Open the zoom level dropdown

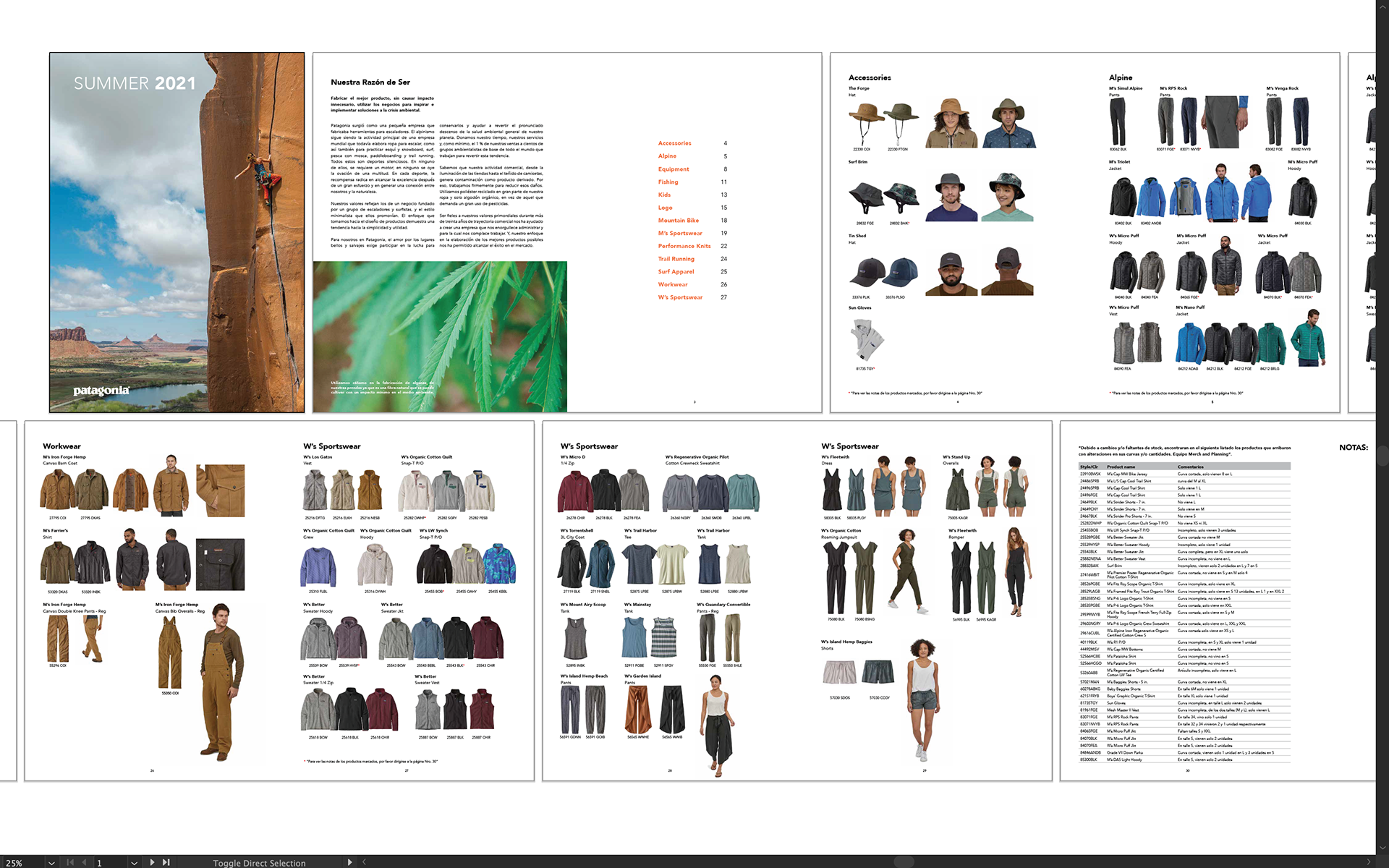(x=51, y=863)
